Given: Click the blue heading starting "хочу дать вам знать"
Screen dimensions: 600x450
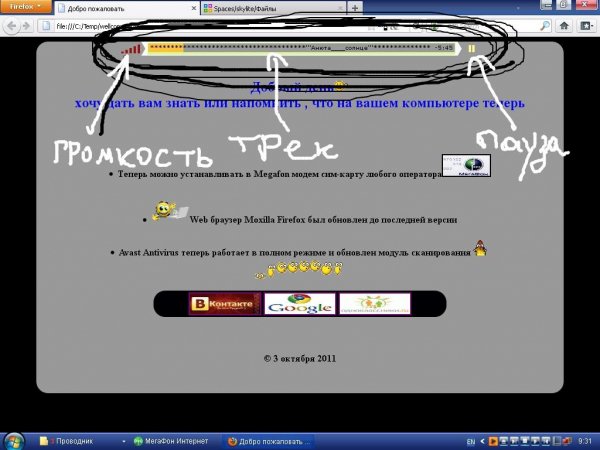Looking at the screenshot, I should pyautogui.click(x=300, y=103).
